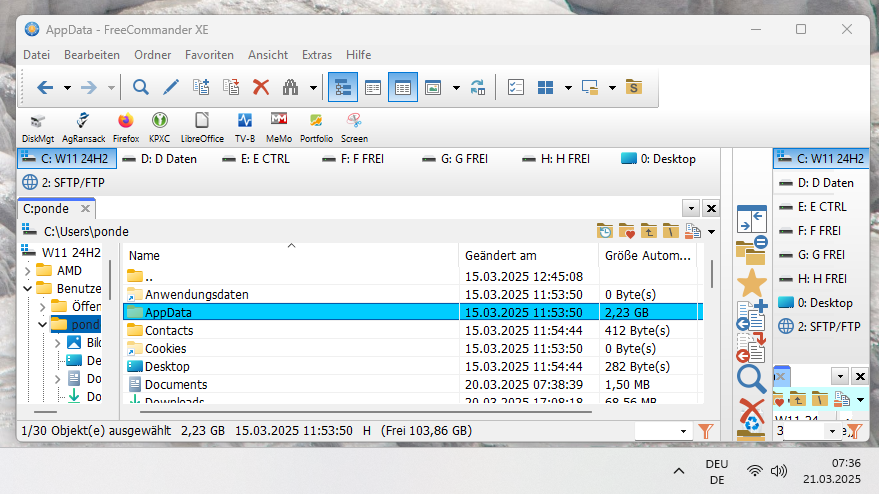Open the thumbnails view dropdown arrow
The height and width of the screenshot is (494, 879).
coord(456,88)
